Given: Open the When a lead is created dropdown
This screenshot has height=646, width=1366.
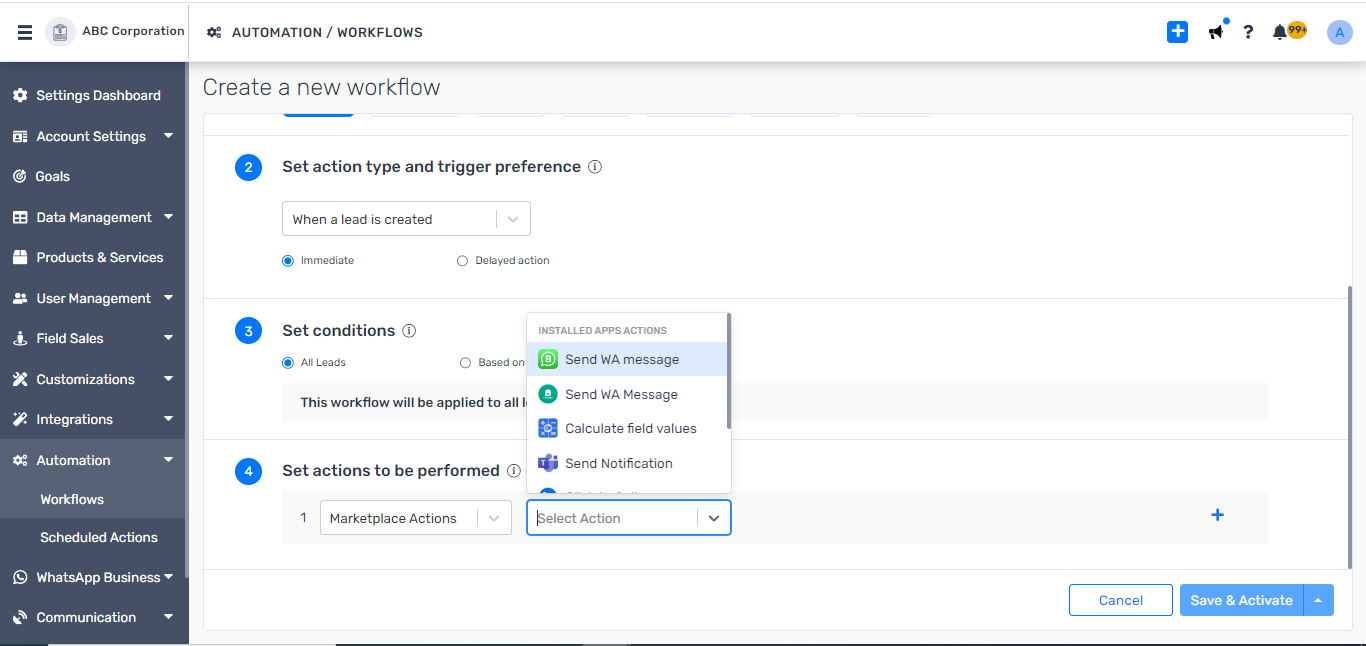Looking at the screenshot, I should [x=406, y=219].
